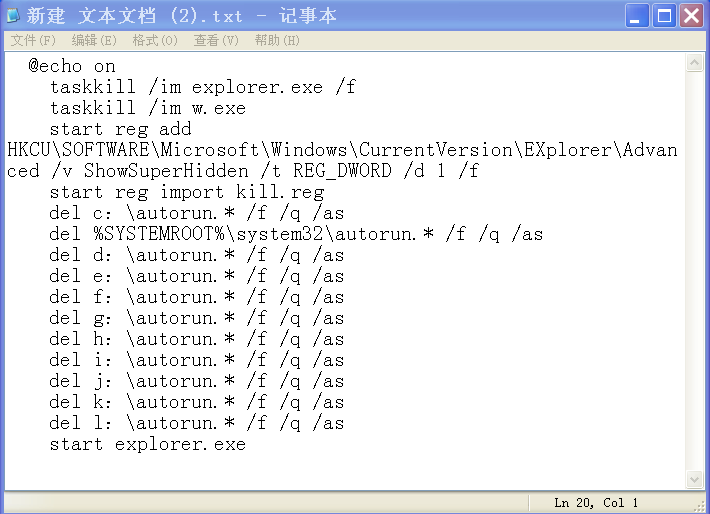710x514 pixels.
Task: Open the 编辑(E) menu
Action: tap(94, 40)
